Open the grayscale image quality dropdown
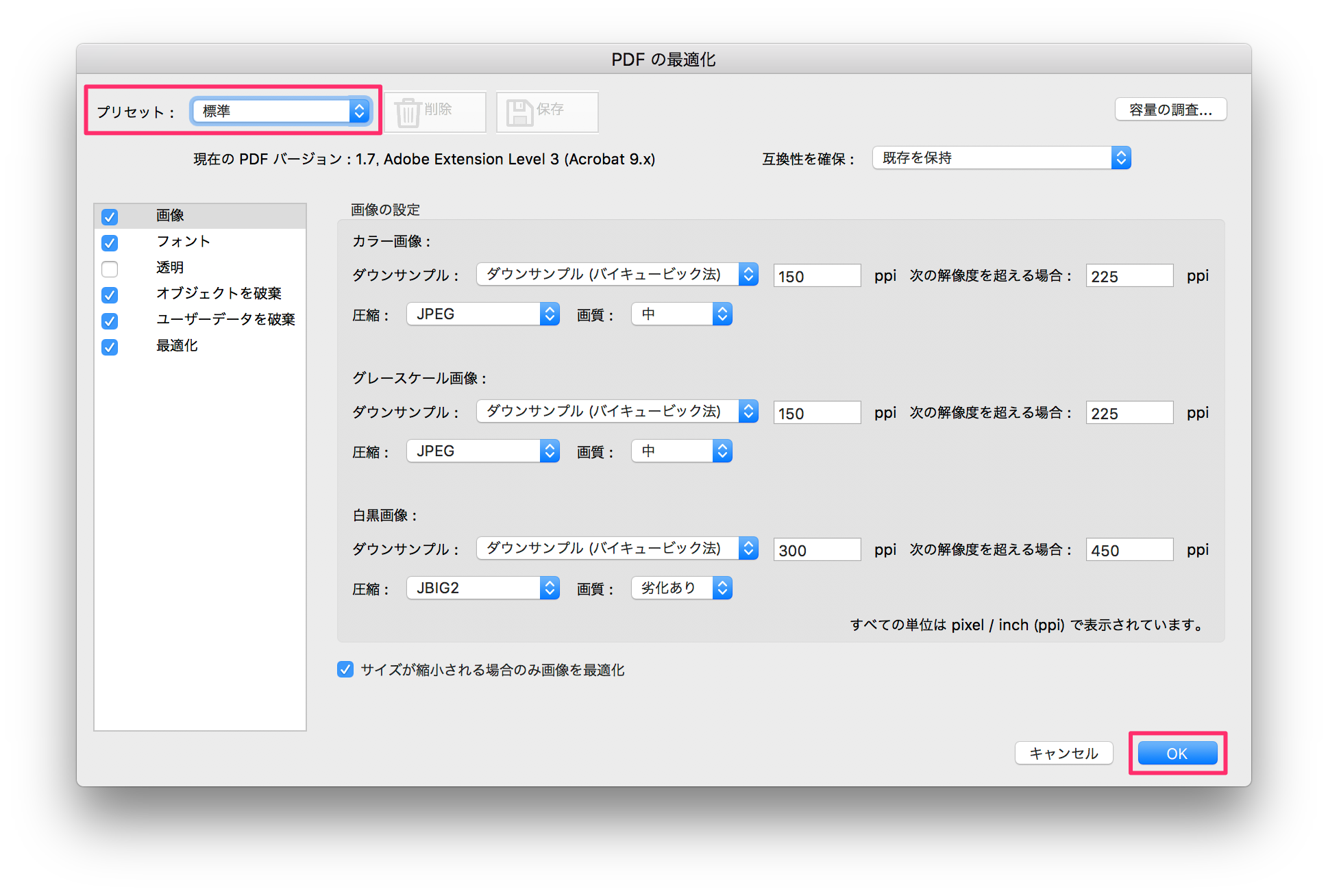1328x896 pixels. coord(682,451)
